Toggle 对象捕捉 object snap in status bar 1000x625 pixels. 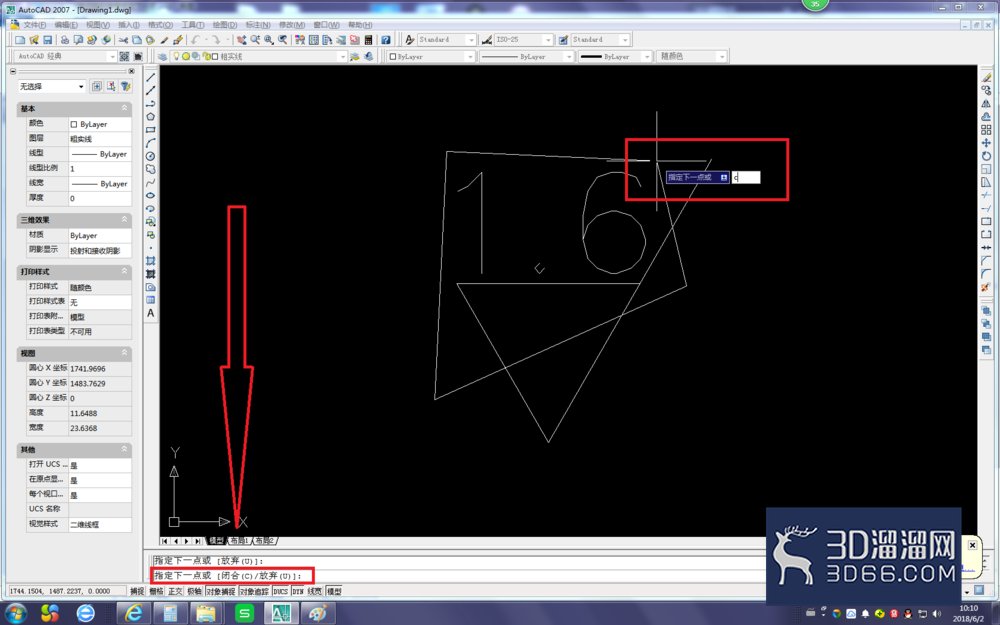pos(221,591)
